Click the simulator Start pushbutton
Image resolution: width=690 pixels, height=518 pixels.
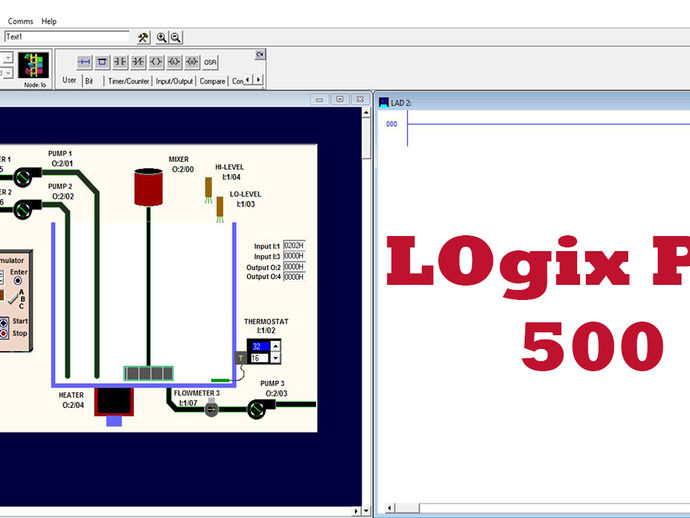4,323
